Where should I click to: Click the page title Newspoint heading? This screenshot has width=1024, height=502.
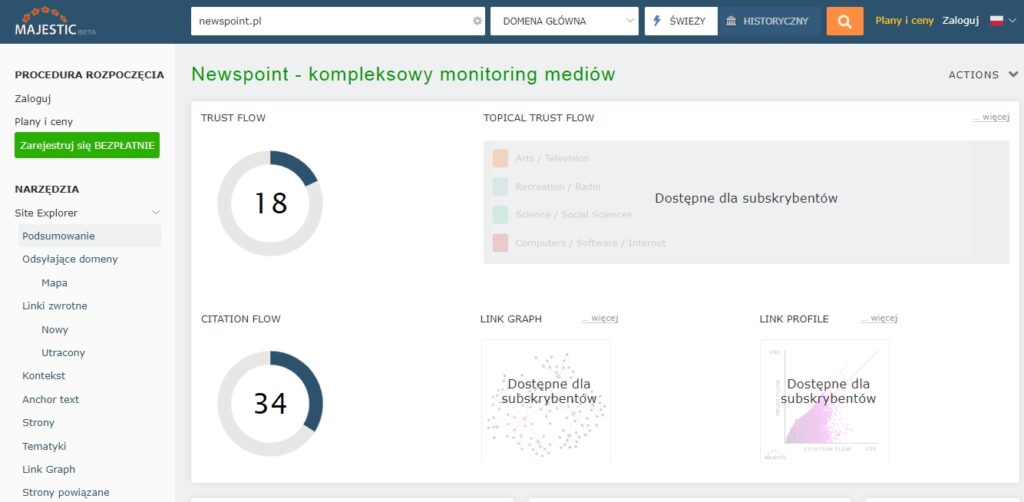403,74
